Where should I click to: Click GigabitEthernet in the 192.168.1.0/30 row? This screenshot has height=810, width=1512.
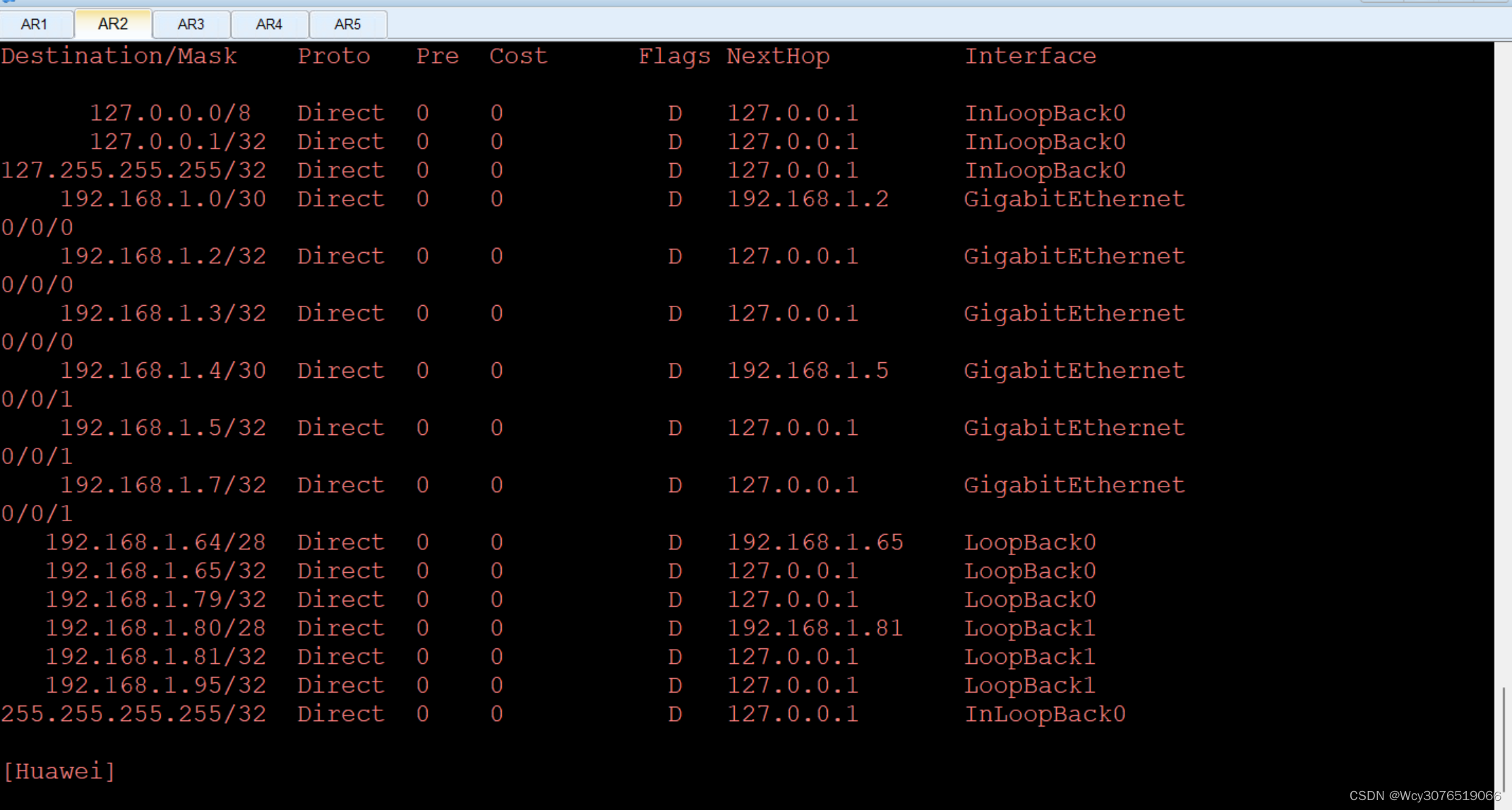coord(1074,199)
